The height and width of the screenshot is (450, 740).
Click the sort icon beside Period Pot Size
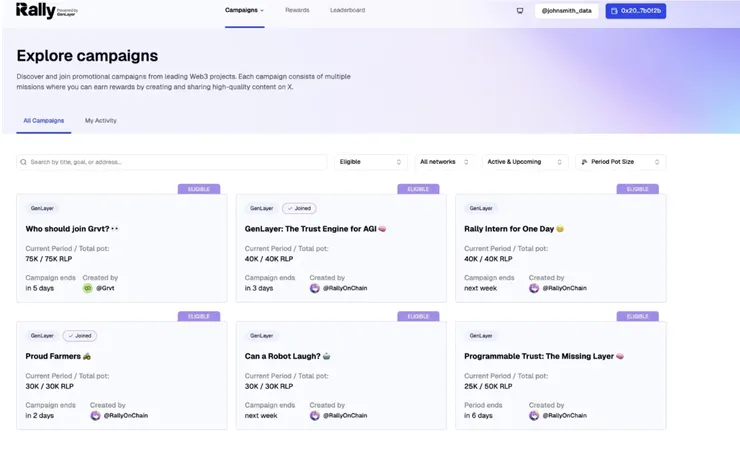(x=584, y=162)
